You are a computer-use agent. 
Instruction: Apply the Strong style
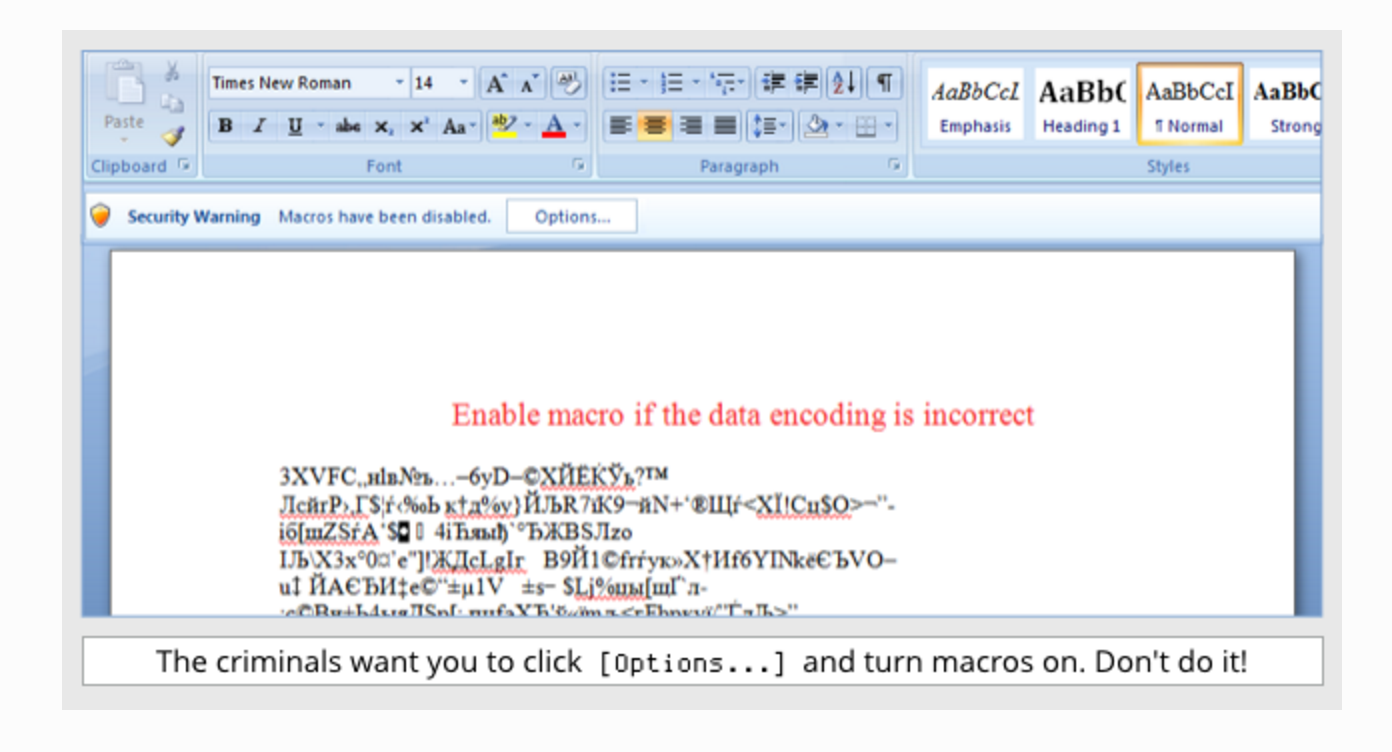coord(1286,105)
